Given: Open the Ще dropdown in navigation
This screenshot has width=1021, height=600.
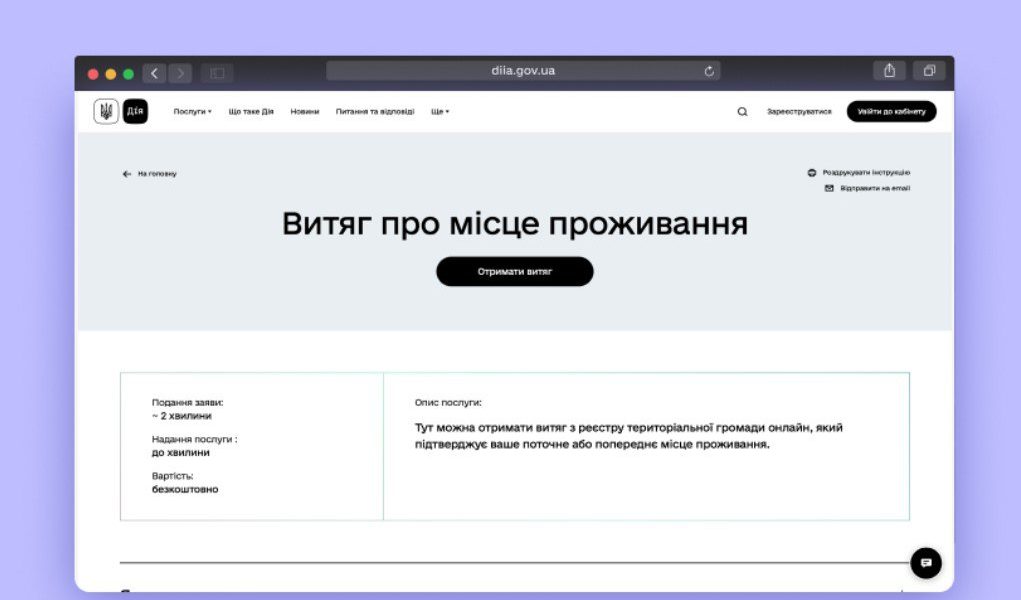Looking at the screenshot, I should point(437,111).
